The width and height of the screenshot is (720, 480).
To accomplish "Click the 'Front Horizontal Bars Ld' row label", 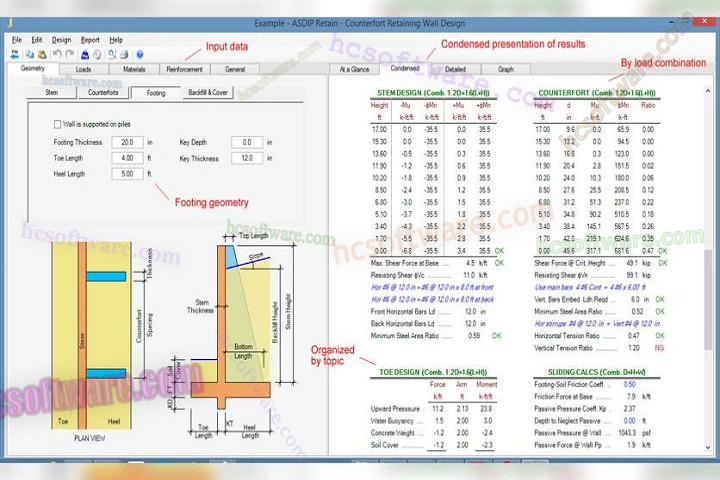I will [403, 311].
